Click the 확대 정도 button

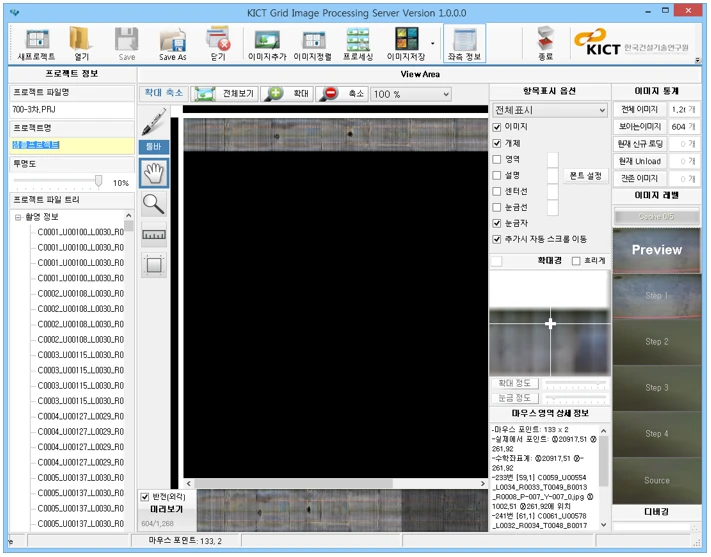click(515, 383)
